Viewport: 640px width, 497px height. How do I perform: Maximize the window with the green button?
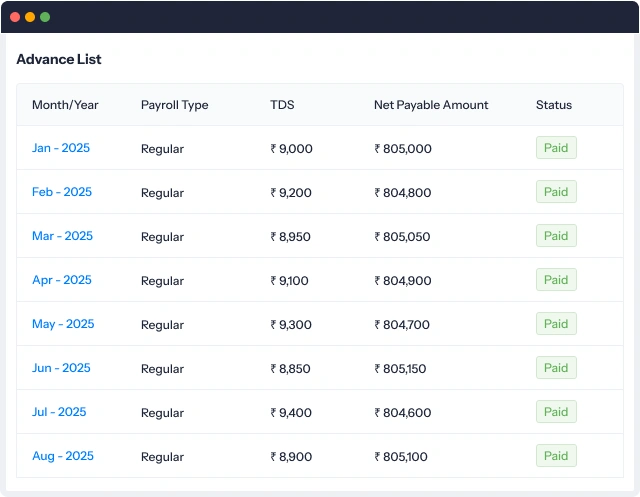(x=45, y=17)
